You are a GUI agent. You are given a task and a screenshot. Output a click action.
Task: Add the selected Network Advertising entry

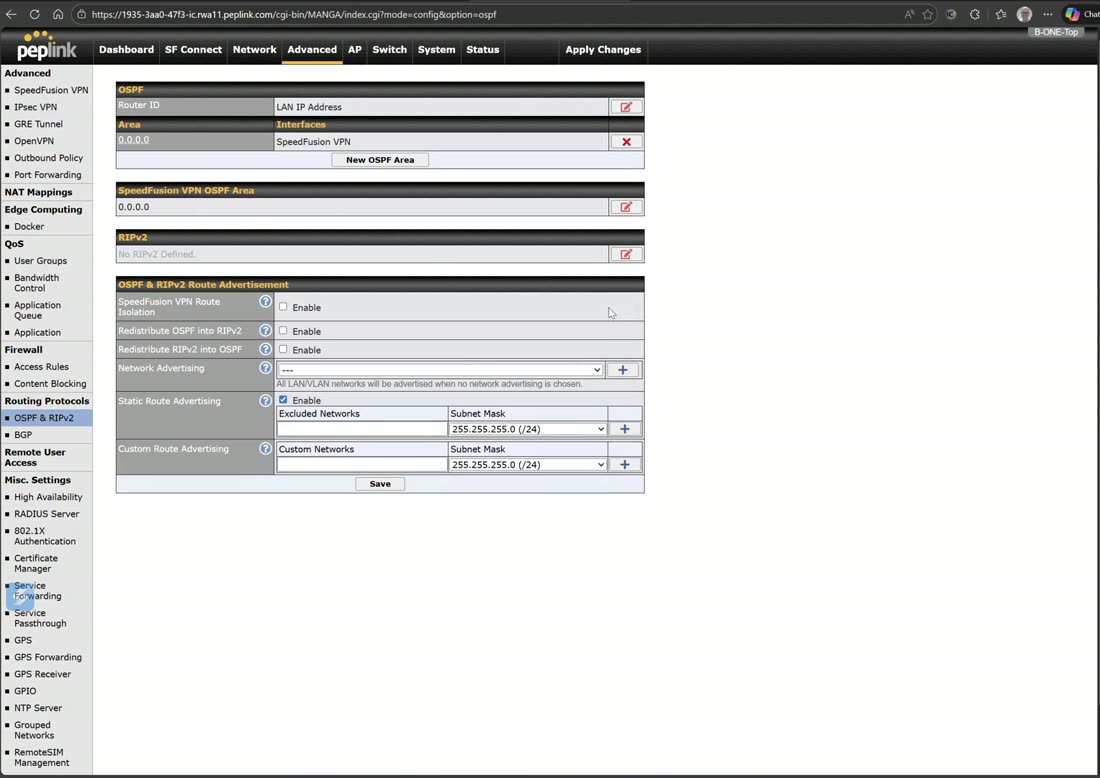623,370
